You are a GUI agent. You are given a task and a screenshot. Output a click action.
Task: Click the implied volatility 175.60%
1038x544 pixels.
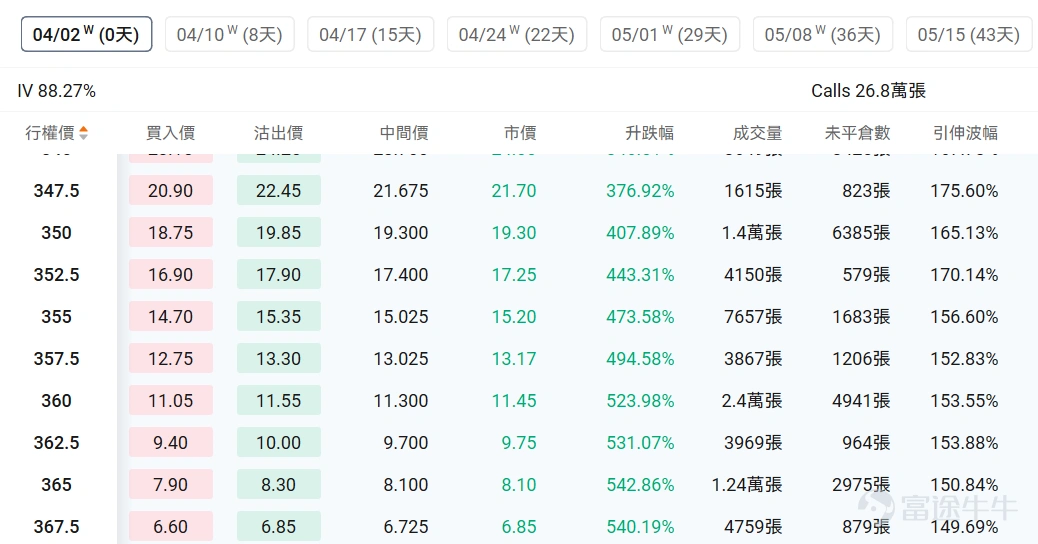pyautogui.click(x=964, y=191)
